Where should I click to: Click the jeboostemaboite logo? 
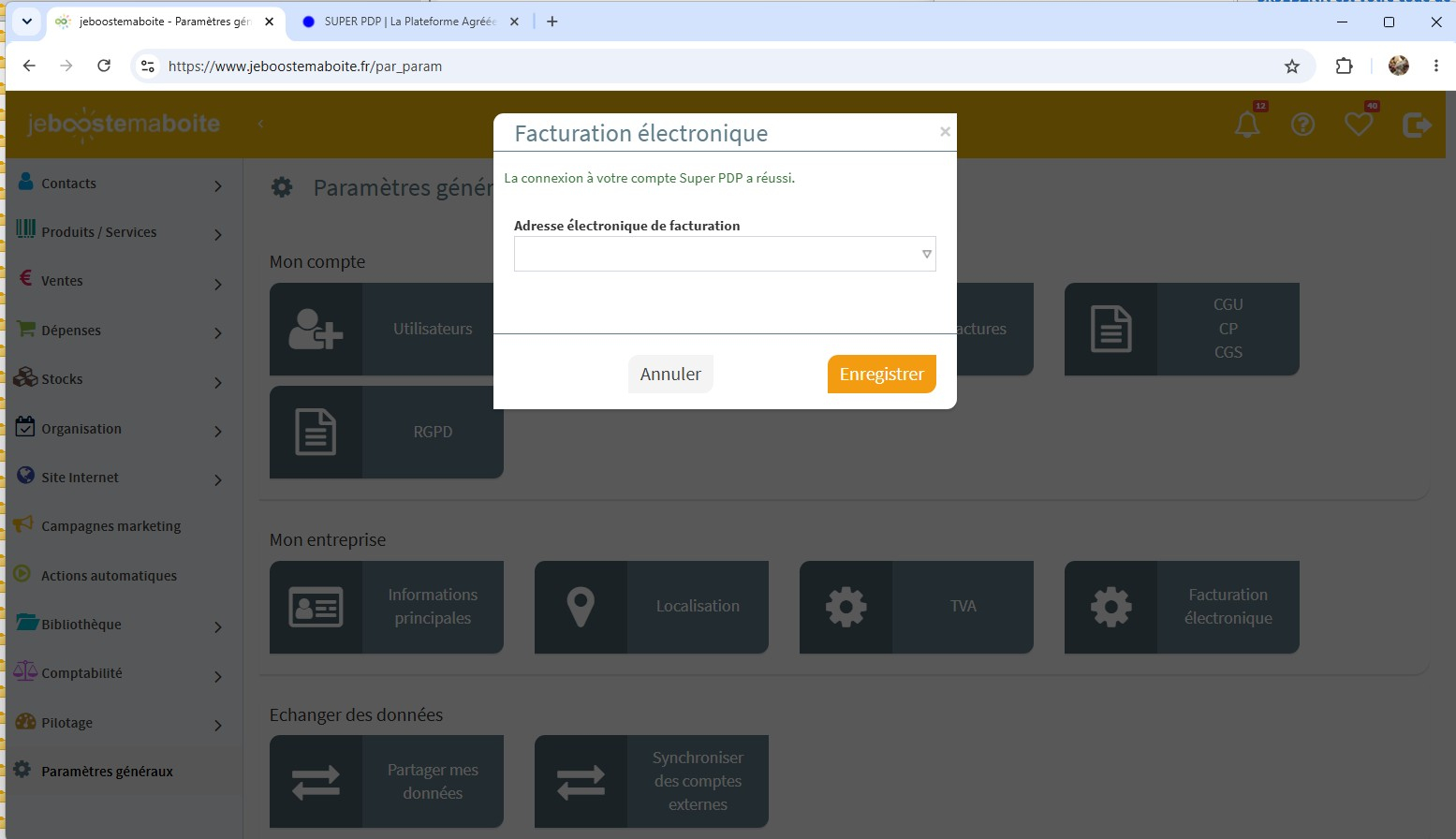[x=124, y=124]
